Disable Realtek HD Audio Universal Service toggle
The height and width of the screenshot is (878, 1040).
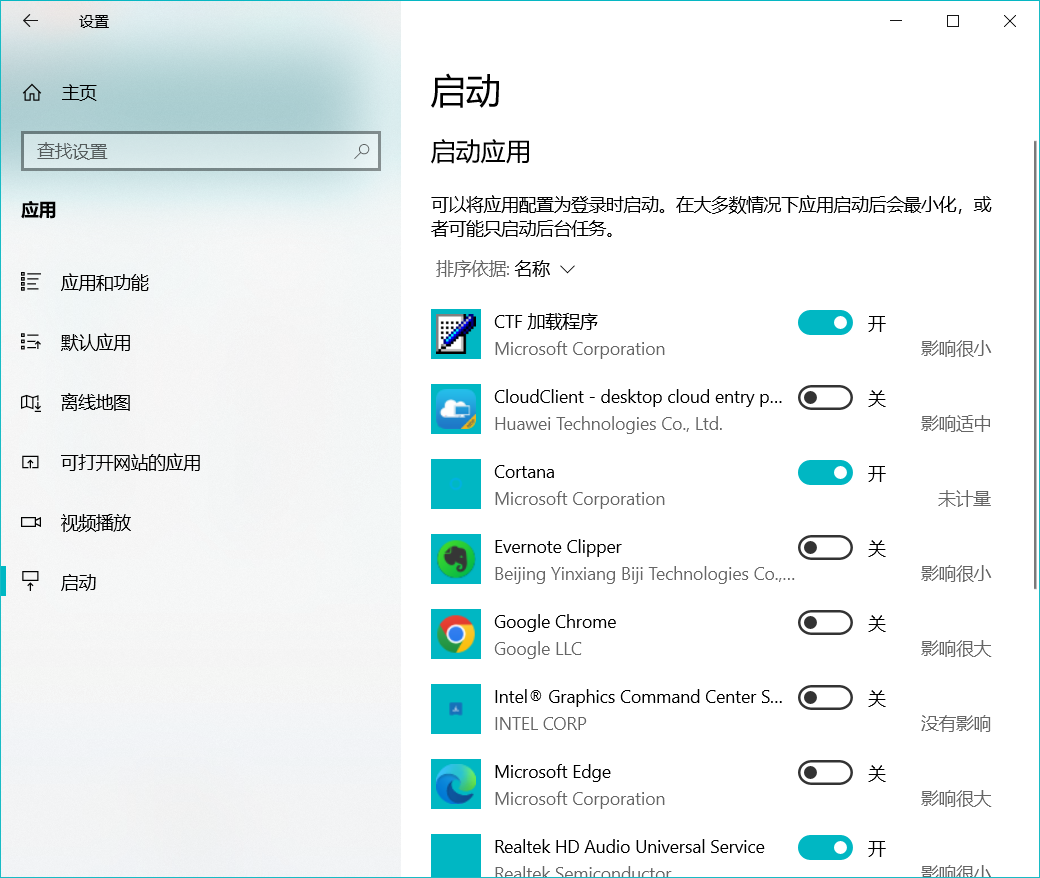(825, 847)
